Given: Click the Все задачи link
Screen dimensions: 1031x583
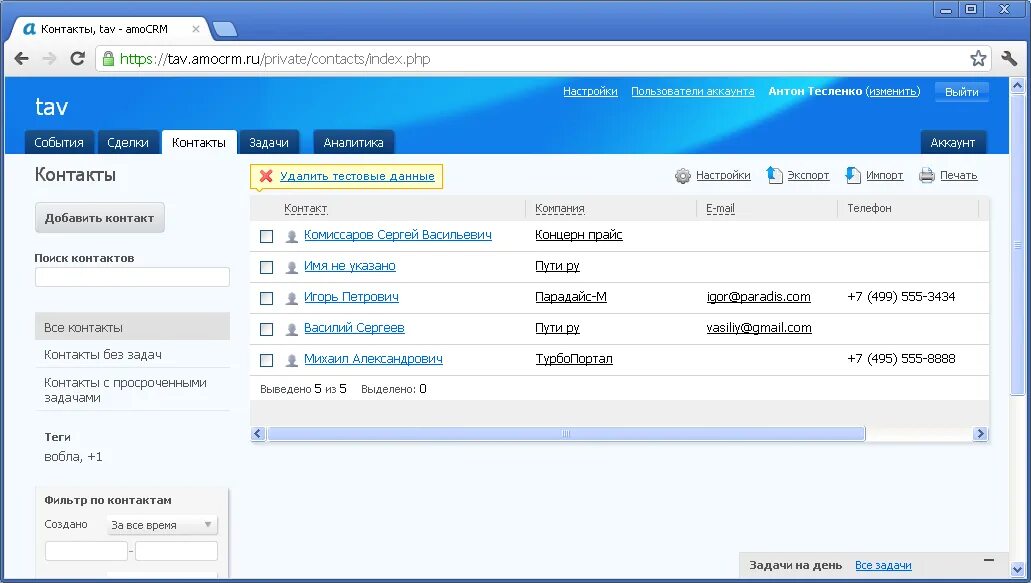Looking at the screenshot, I should (883, 565).
